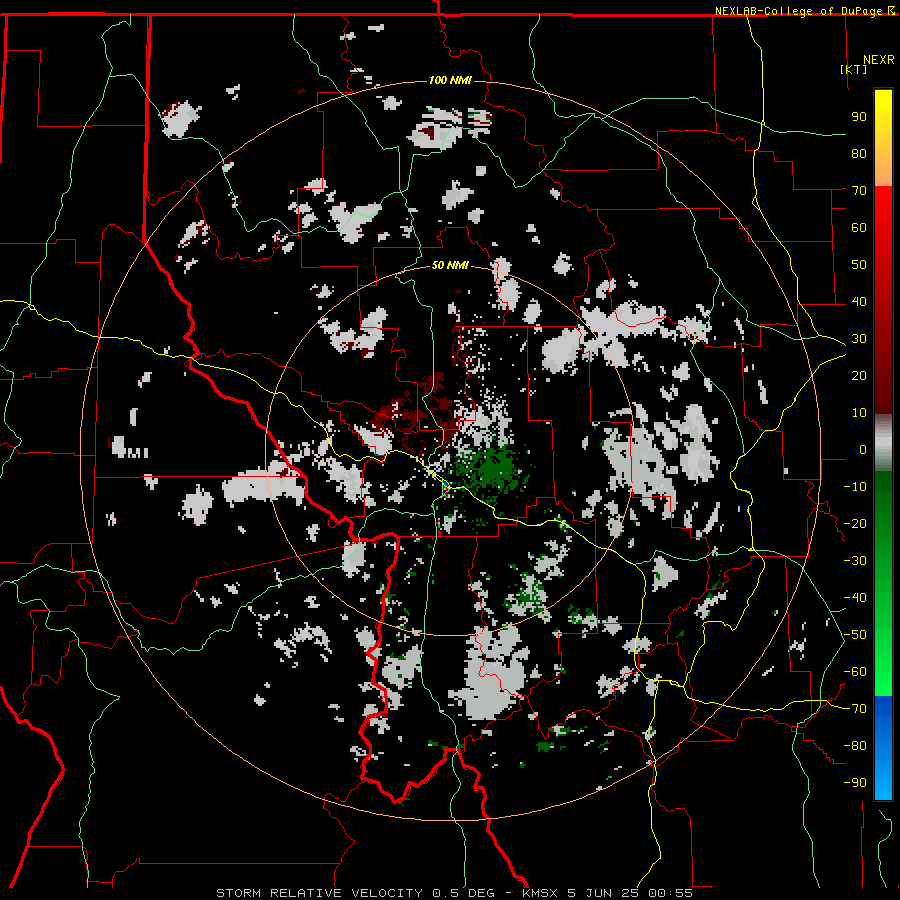Viewport: 900px width, 900px height.
Task: Click the positive 20 scale value
Action: click(x=859, y=375)
